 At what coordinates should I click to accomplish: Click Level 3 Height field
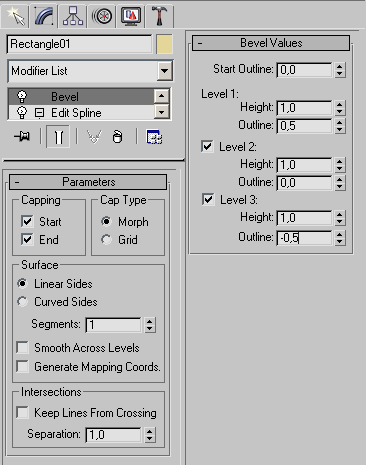click(x=305, y=218)
